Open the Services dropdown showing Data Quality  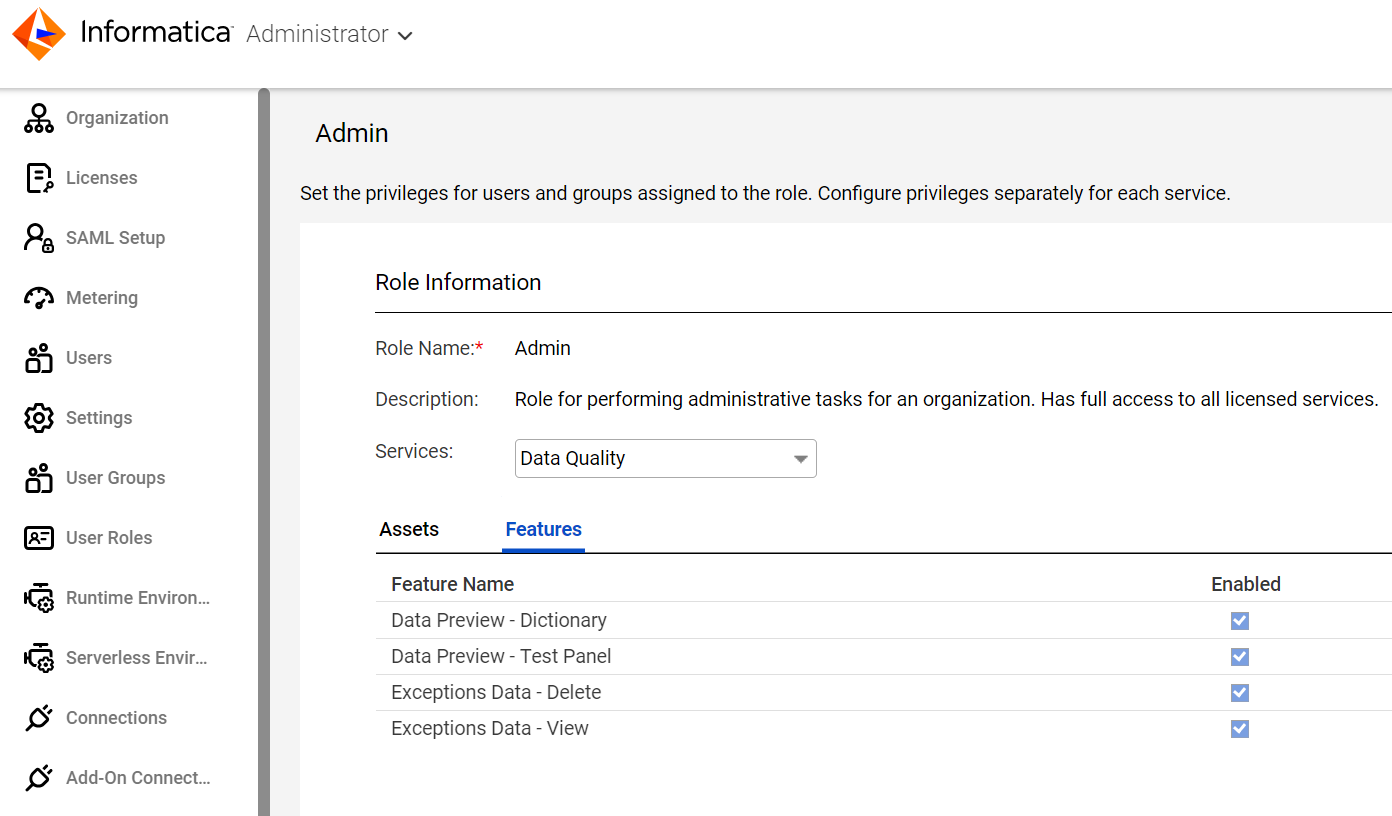pyautogui.click(x=666, y=458)
